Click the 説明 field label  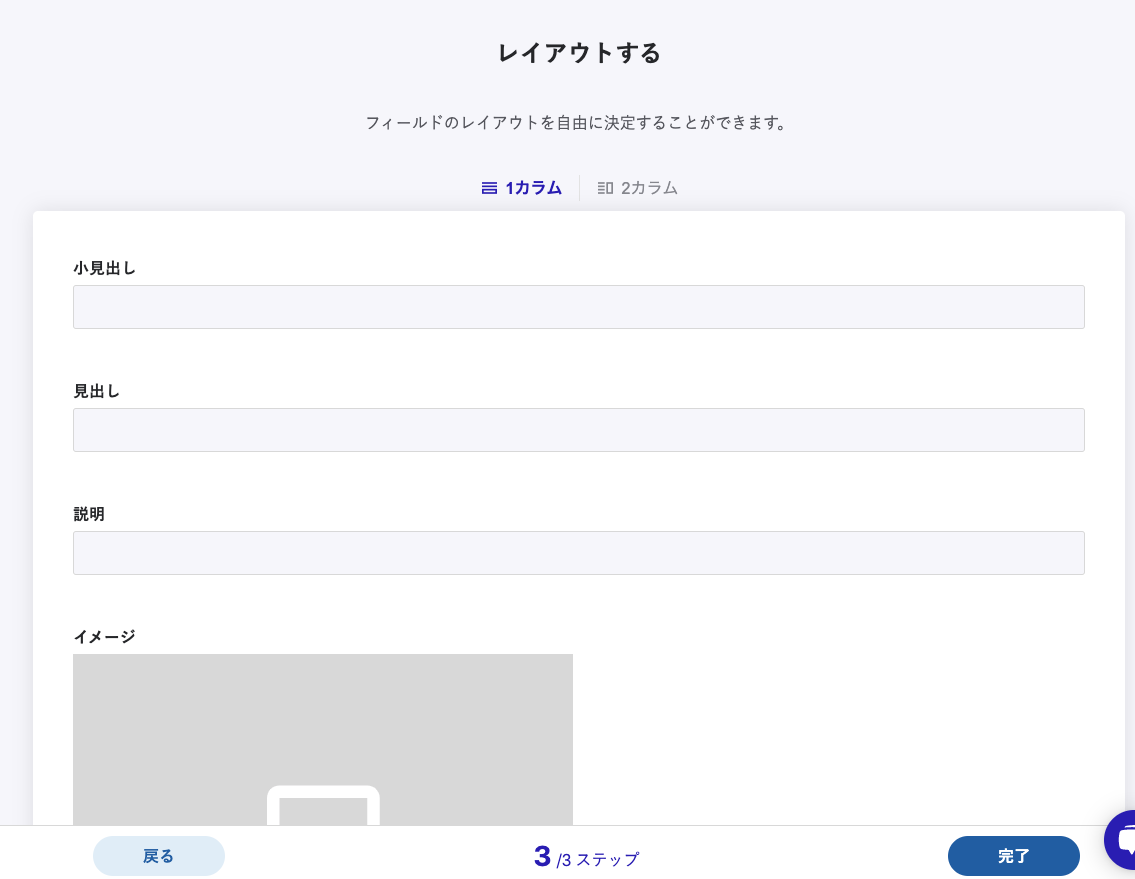point(89,514)
